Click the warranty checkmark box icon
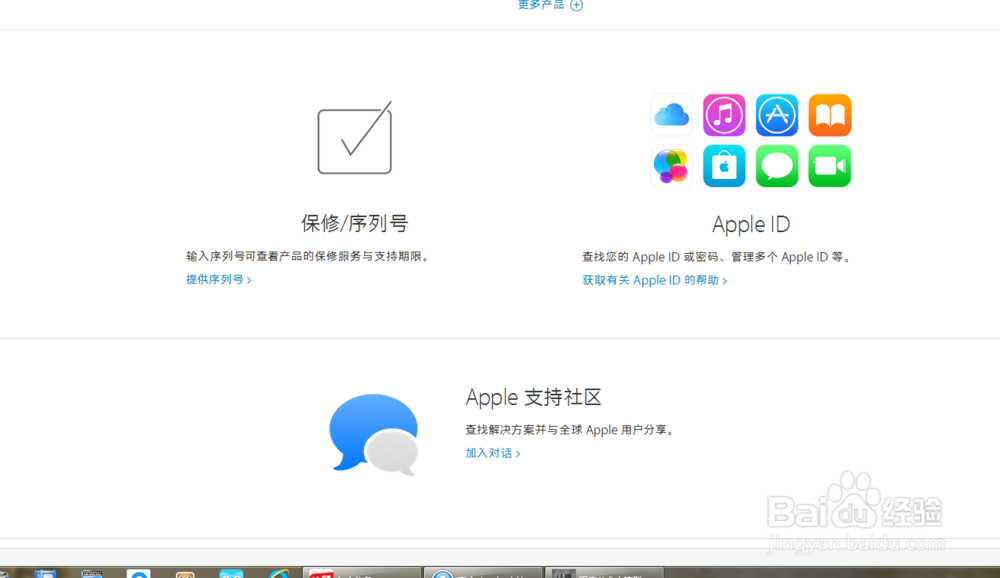 (355, 138)
